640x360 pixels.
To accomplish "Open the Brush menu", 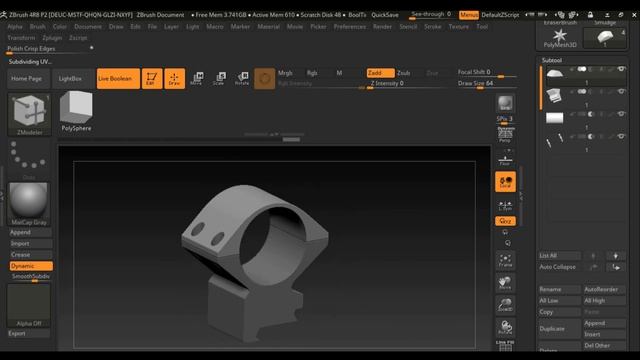I will 38,27.
